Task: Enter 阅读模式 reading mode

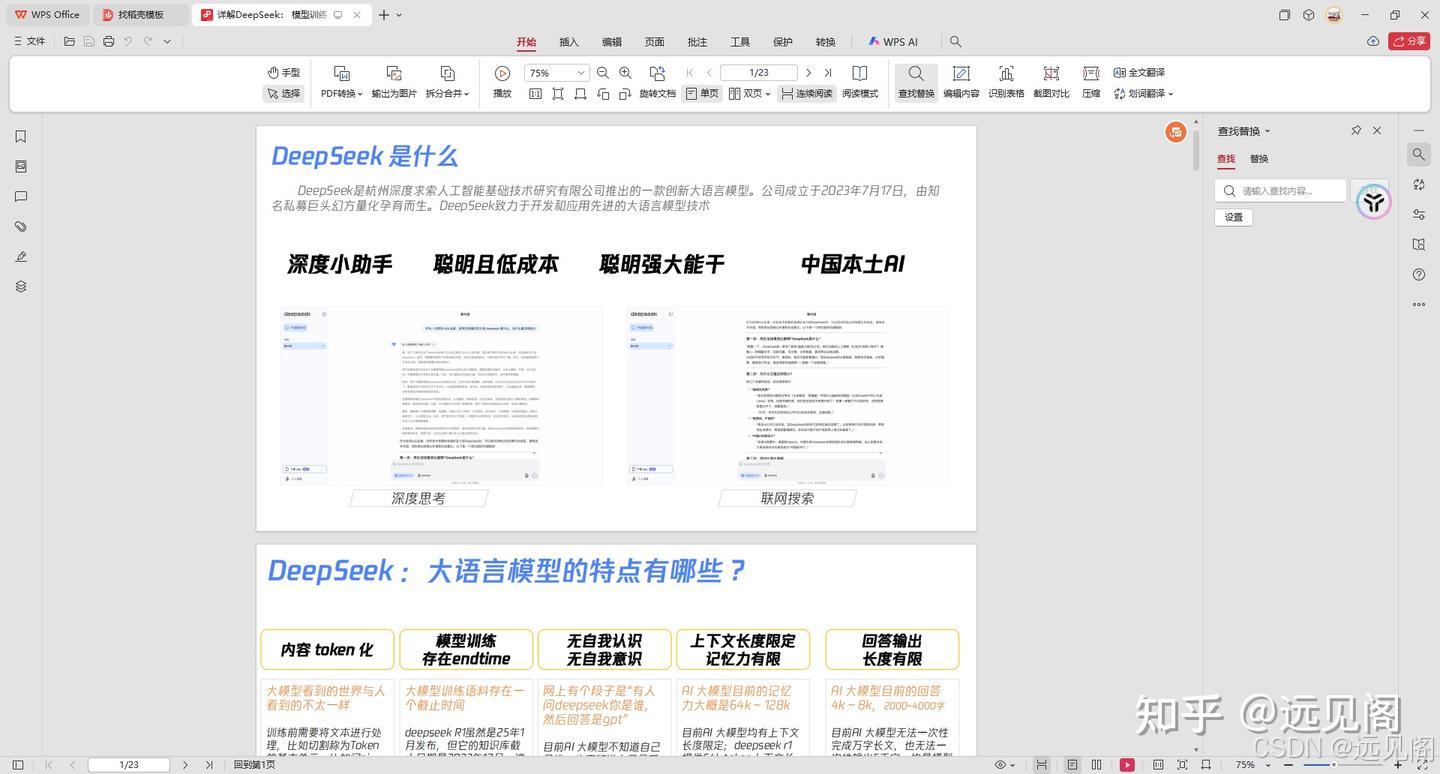Action: tap(860, 82)
